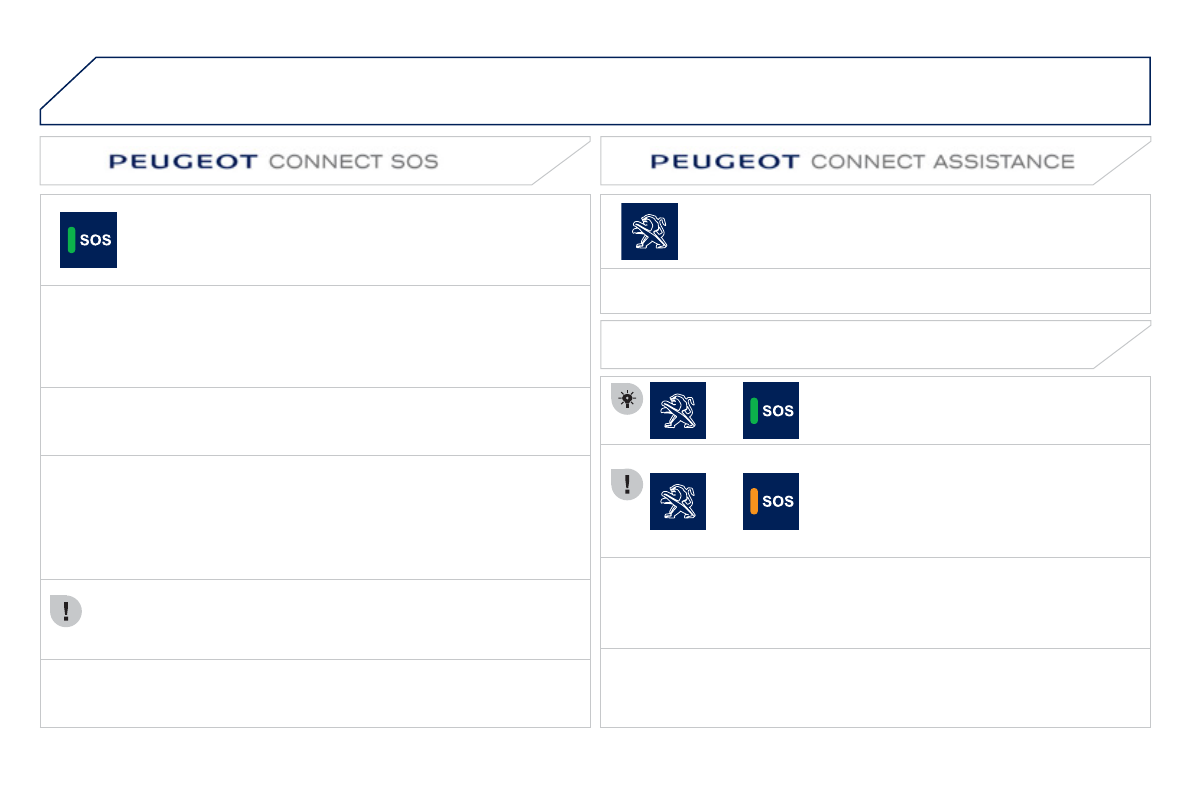
Task: Click the bottom empty cell of the Connect Assistance panel
Action: [x=875, y=688]
